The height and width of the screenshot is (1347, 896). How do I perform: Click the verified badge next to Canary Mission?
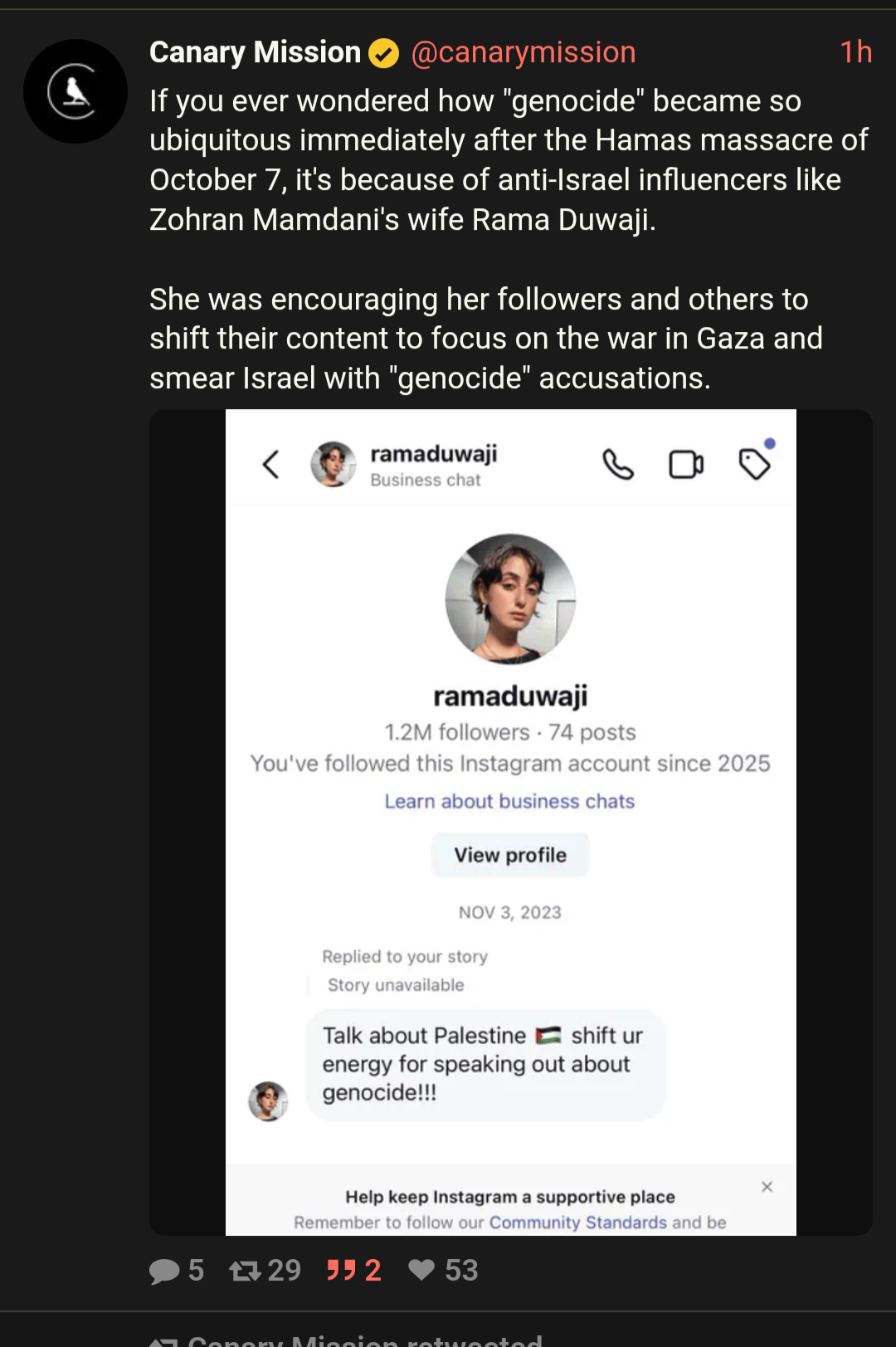tap(383, 54)
